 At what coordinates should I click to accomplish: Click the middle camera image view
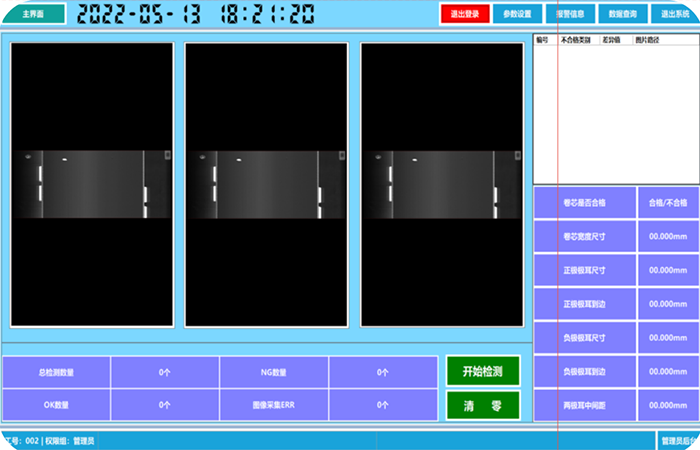pos(267,184)
